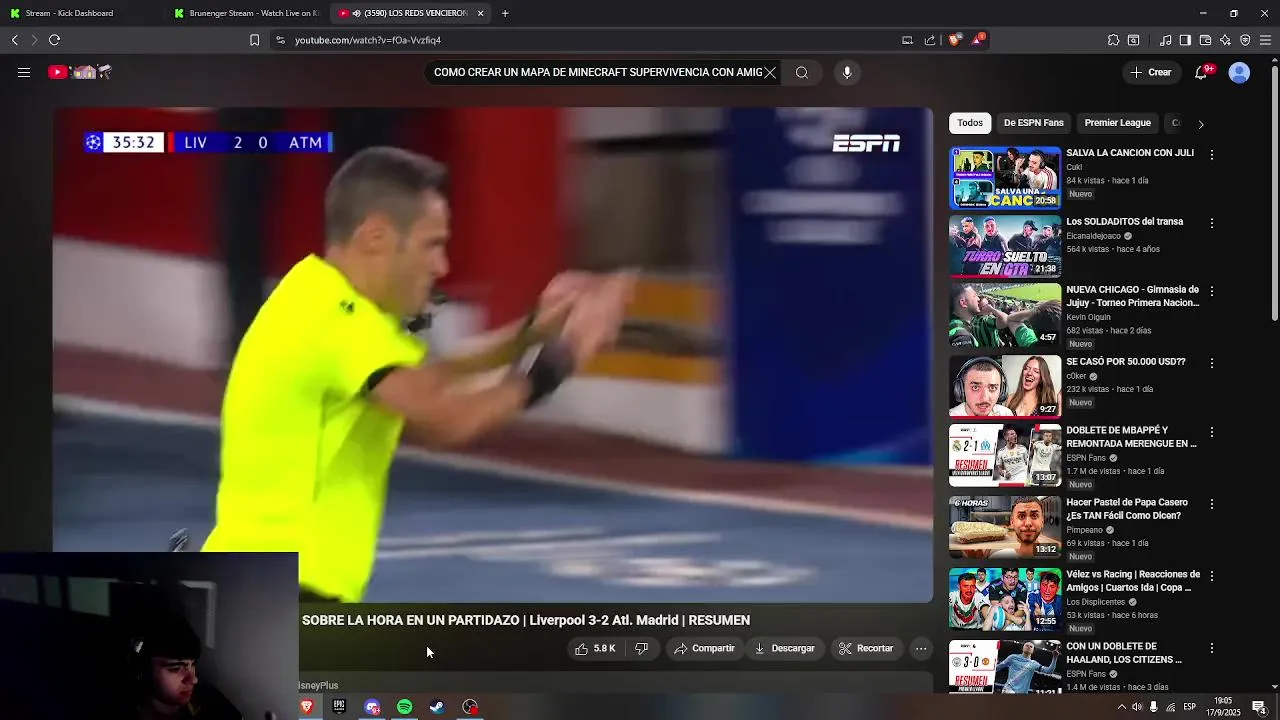The width and height of the screenshot is (1280, 720).
Task: Click the Crear button
Action: click(x=1151, y=72)
